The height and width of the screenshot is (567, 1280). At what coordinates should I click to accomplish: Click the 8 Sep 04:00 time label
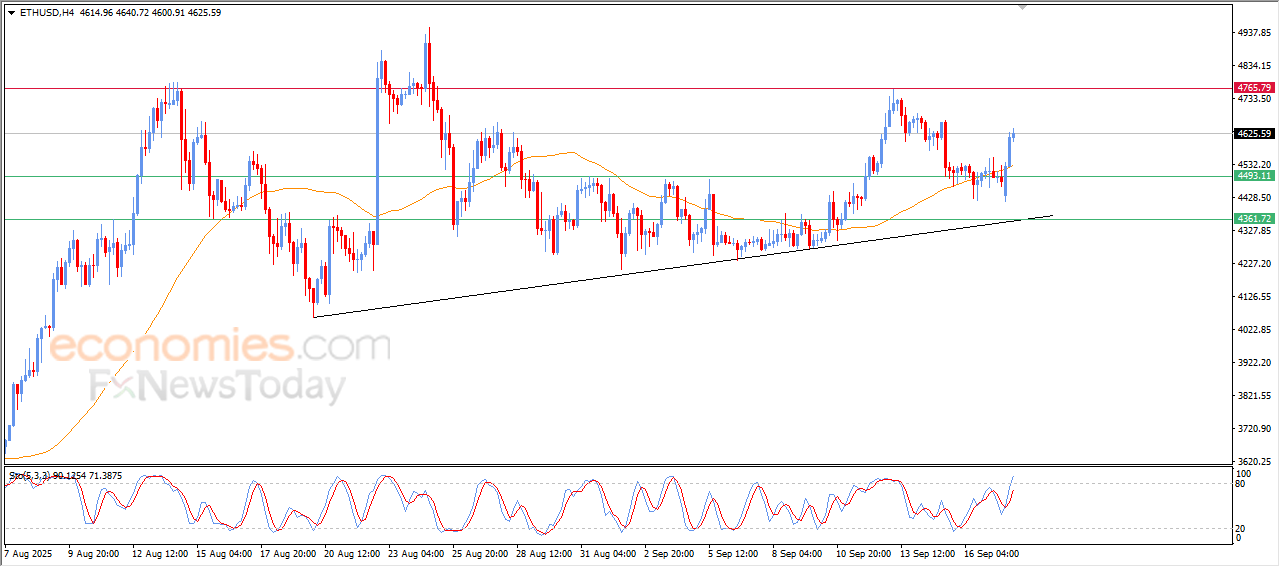tap(798, 553)
